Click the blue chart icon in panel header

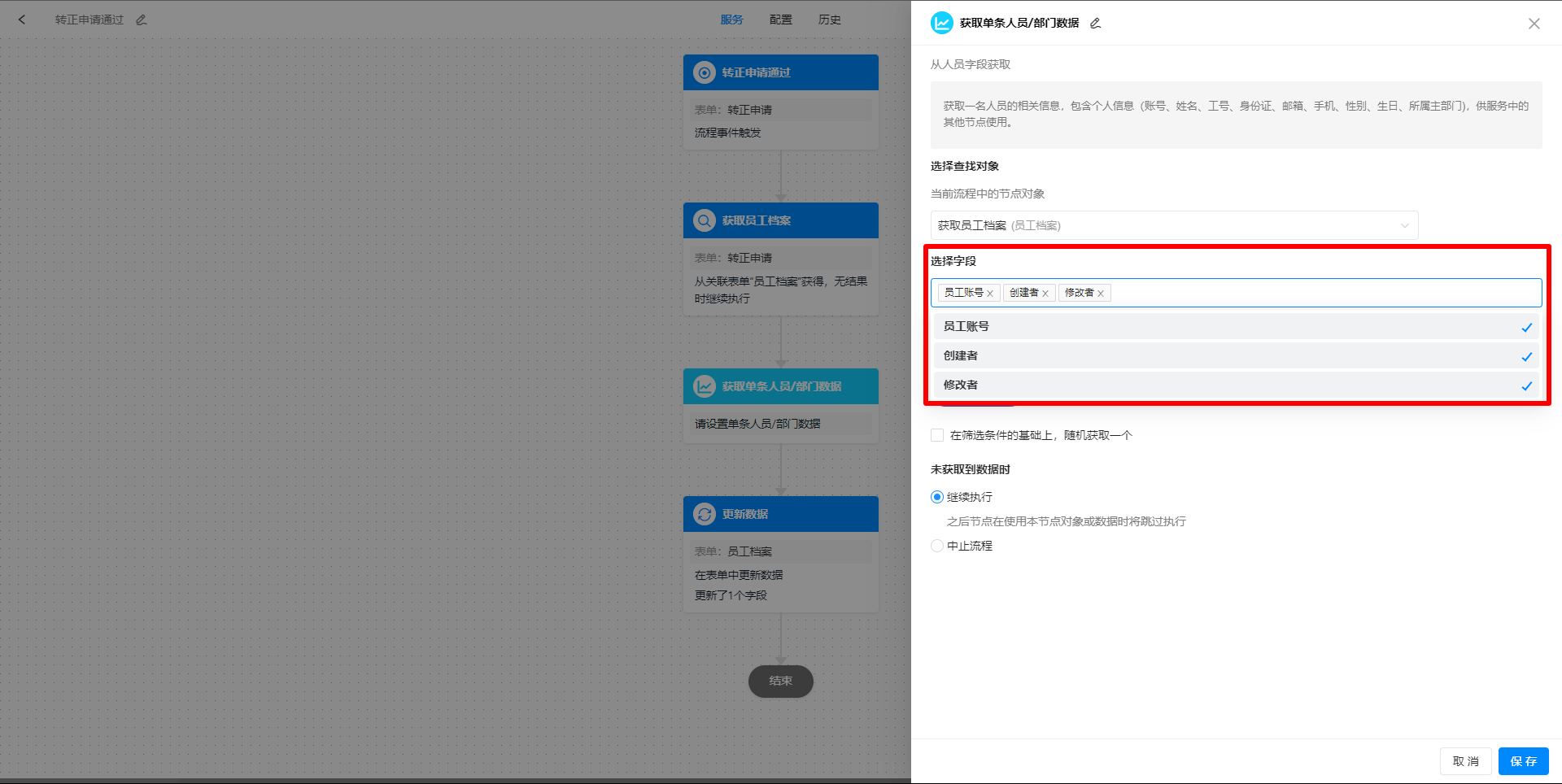(941, 23)
